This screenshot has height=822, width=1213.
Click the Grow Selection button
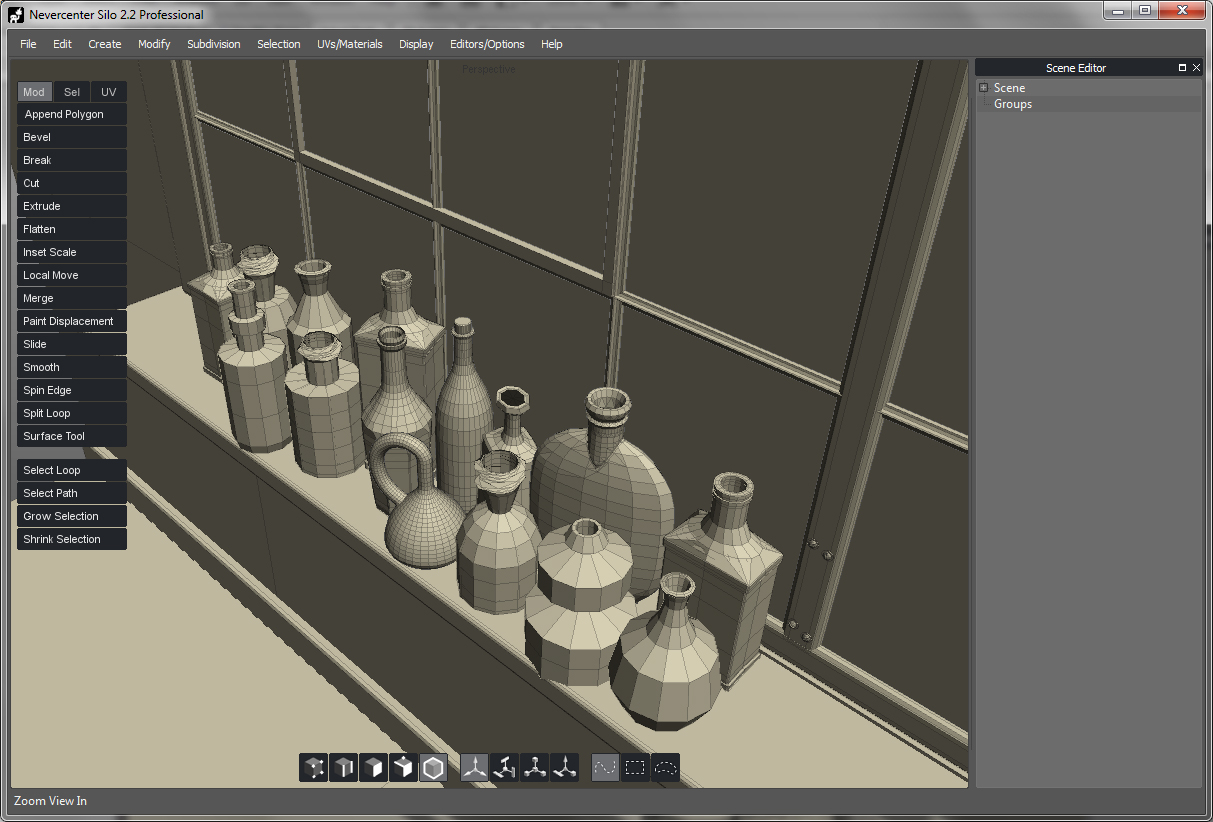pyautogui.click(x=72, y=516)
